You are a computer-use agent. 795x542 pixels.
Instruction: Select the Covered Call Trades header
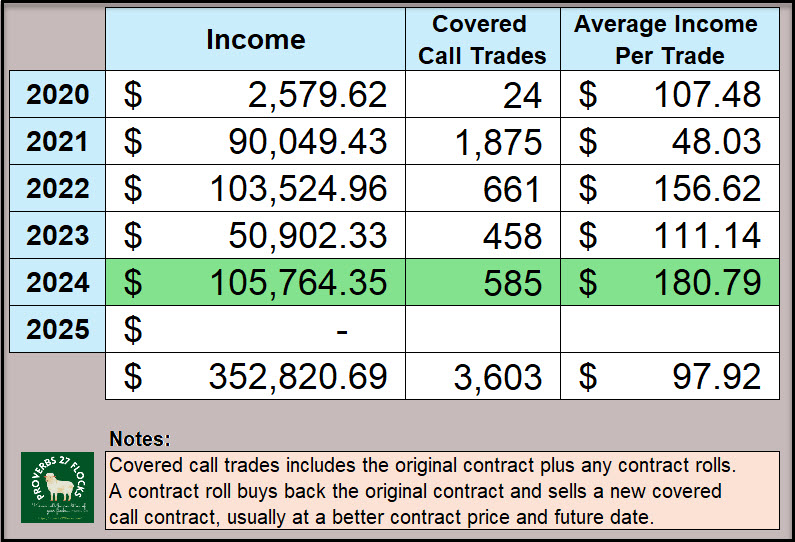point(482,39)
